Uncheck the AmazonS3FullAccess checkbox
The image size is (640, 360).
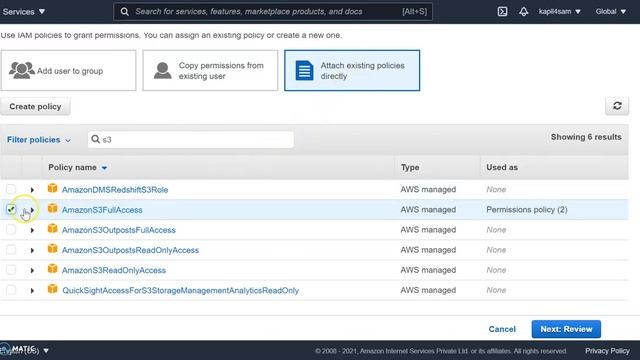[11, 209]
